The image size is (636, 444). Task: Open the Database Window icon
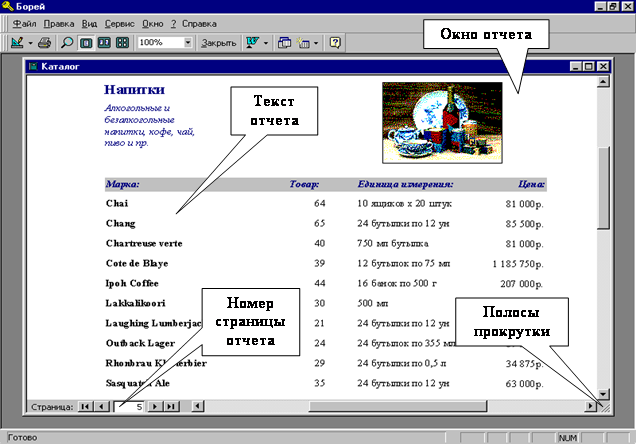click(283, 43)
